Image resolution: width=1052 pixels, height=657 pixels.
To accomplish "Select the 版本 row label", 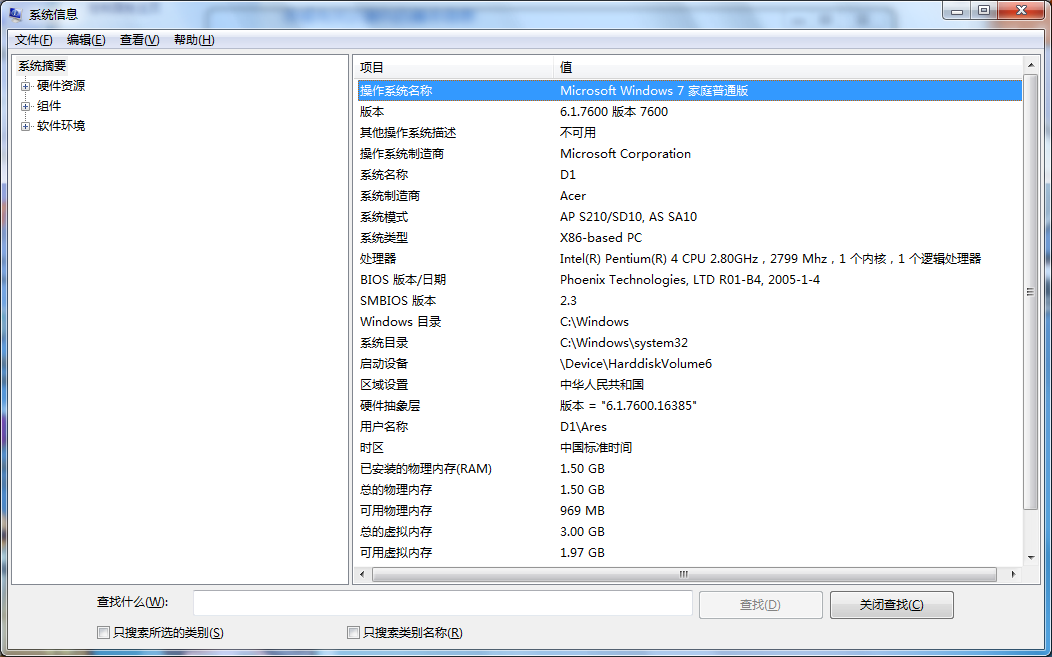I will 372,112.
